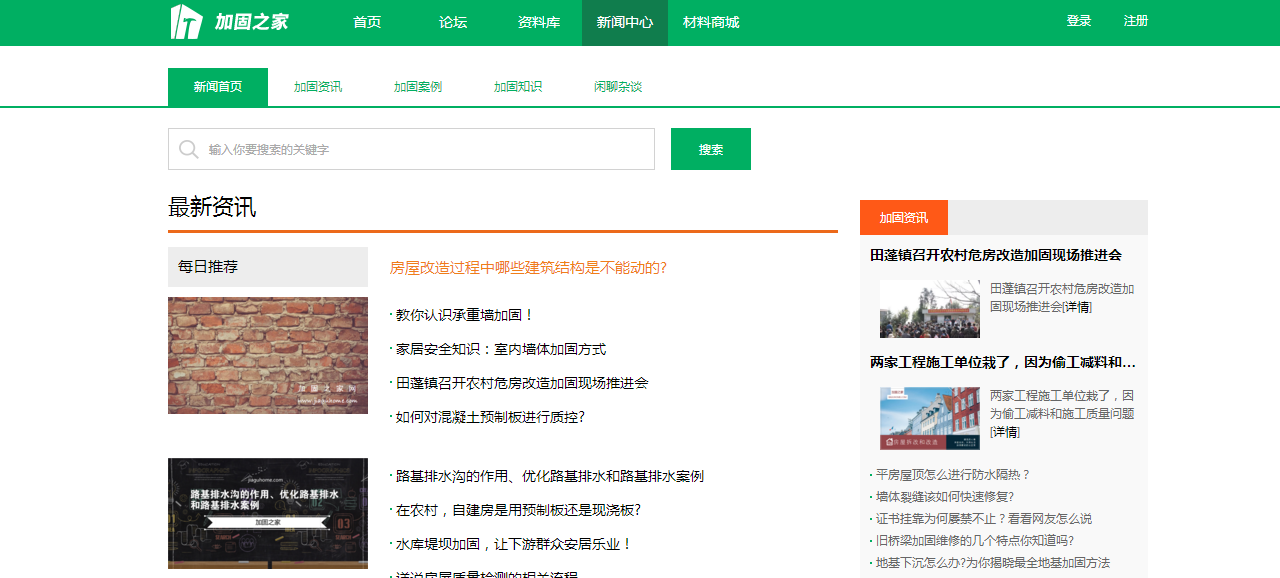Viewport: 1280px width, 578px height.
Task: Click the magnifier icon in search box
Action: pyautogui.click(x=188, y=150)
